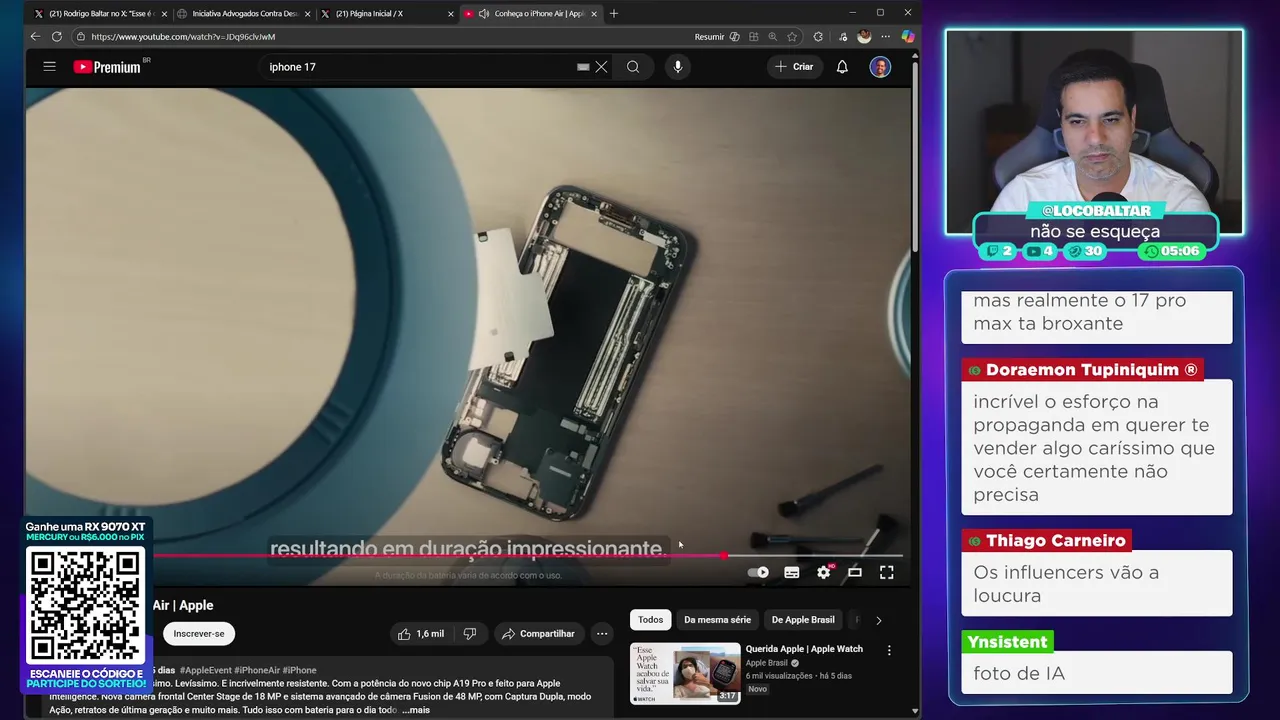Image resolution: width=1280 pixels, height=720 pixels.
Task: Close the 'Iniciativa Advogados Contra' tab
Action: click(307, 13)
